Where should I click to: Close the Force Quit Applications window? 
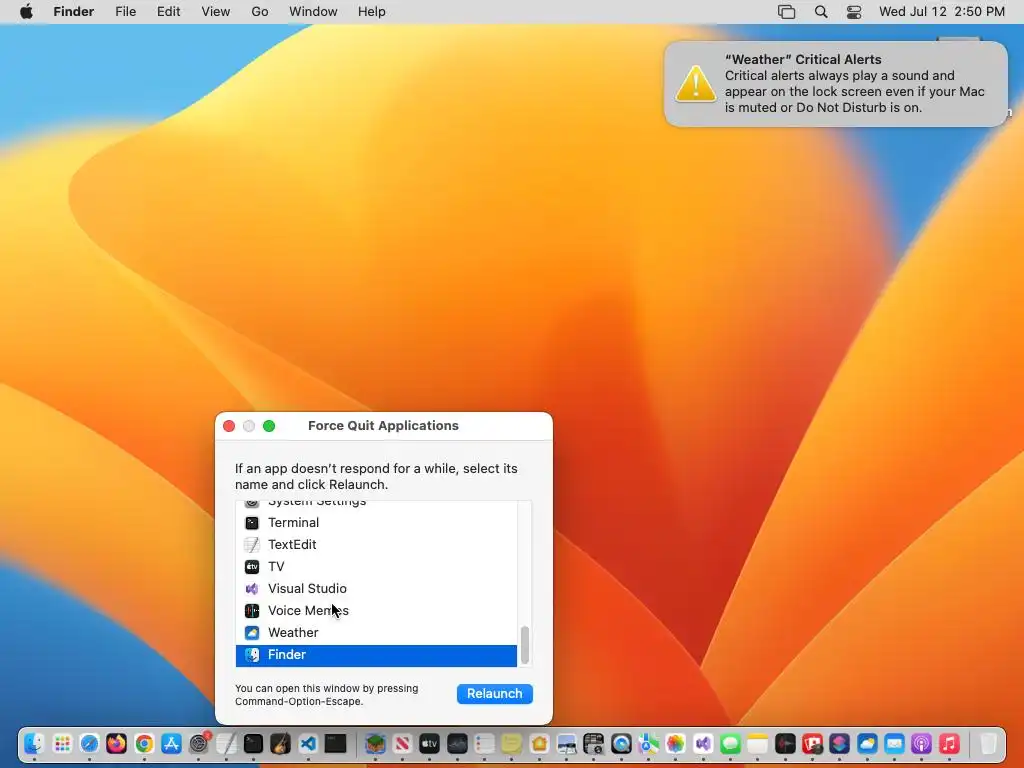229,426
